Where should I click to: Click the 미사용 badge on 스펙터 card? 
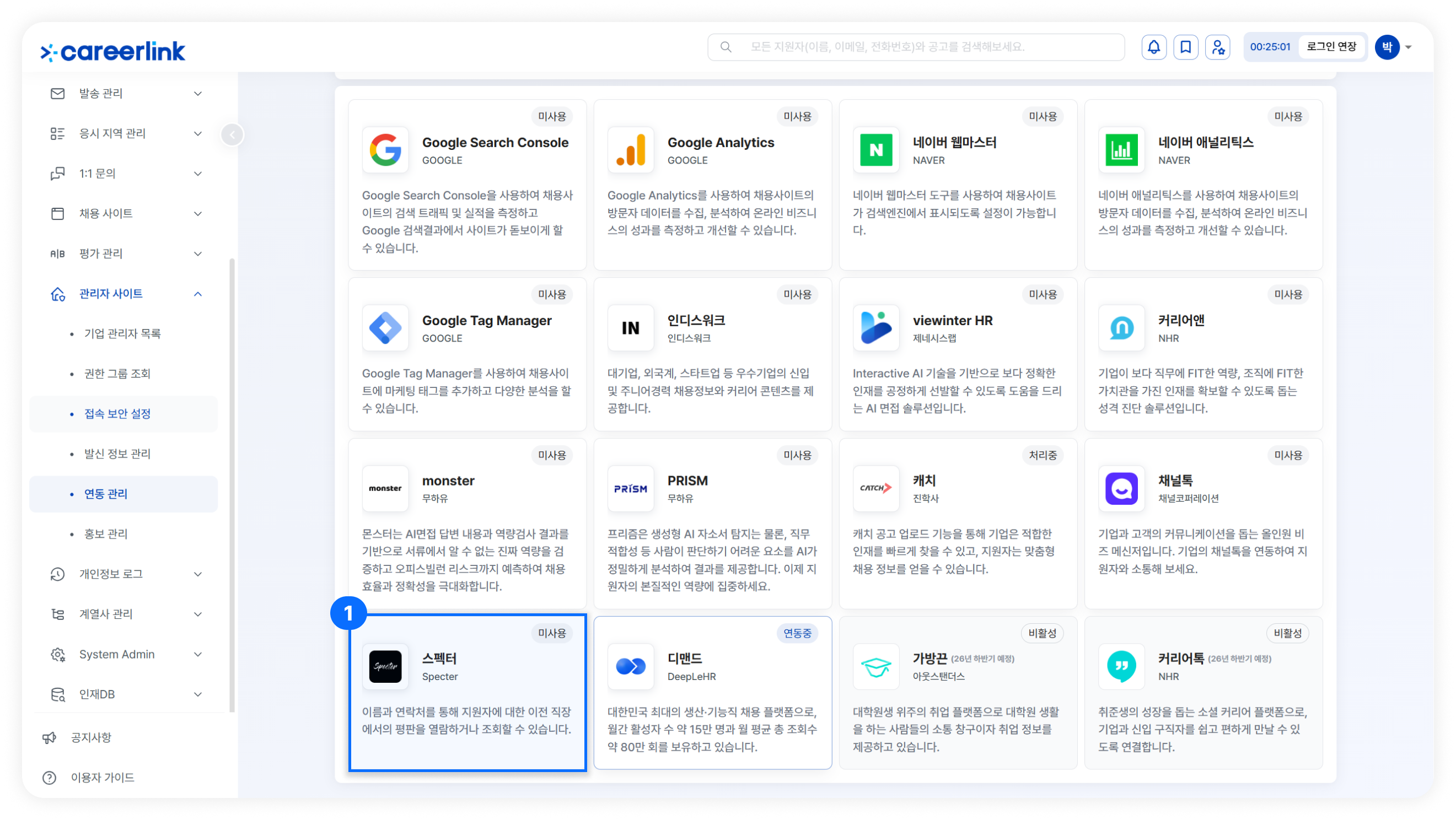[x=552, y=634]
